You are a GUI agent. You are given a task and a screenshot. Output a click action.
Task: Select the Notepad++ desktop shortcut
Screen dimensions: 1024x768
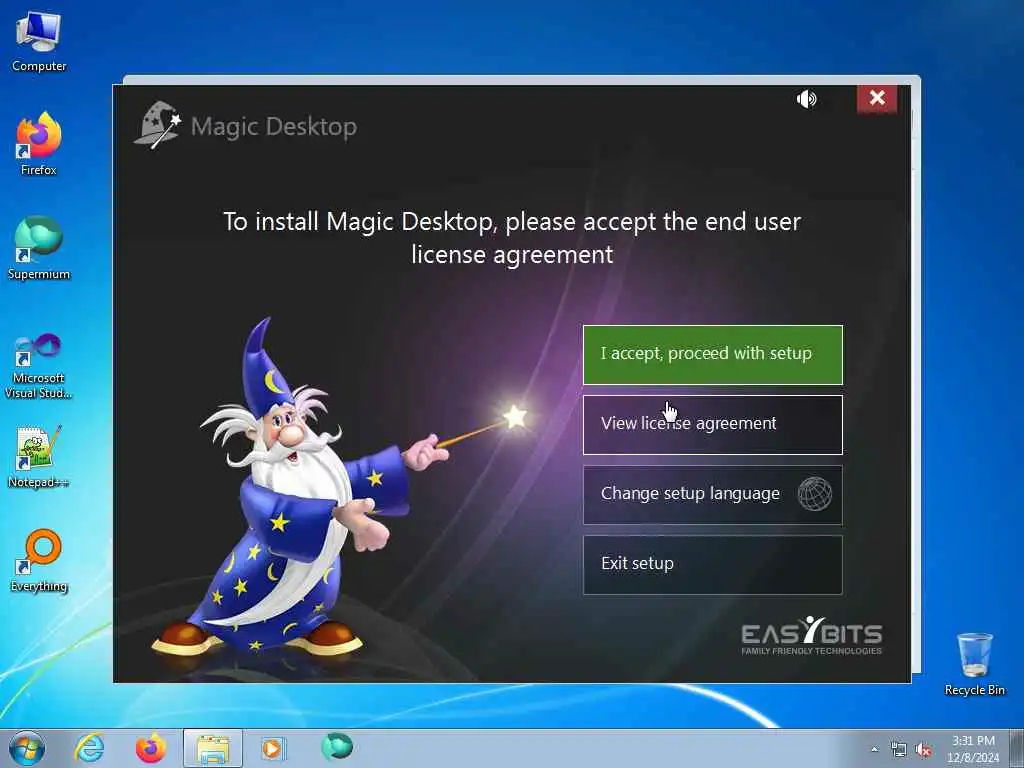(39, 457)
